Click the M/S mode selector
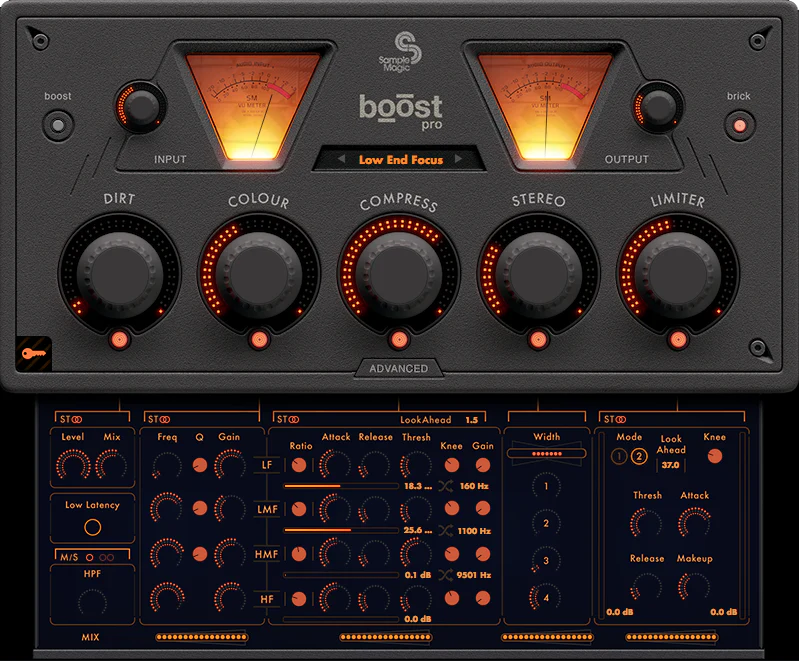Image resolution: width=799 pixels, height=661 pixels. [92, 557]
